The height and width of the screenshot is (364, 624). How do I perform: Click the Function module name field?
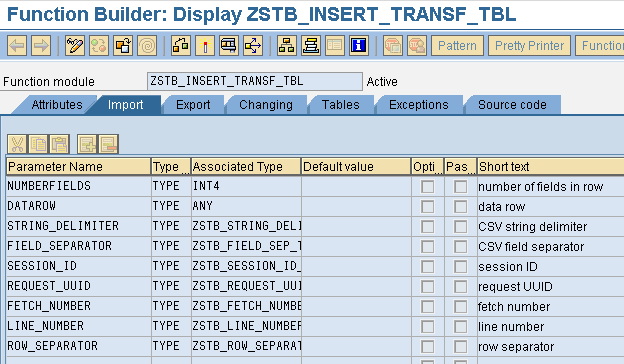tap(255, 81)
